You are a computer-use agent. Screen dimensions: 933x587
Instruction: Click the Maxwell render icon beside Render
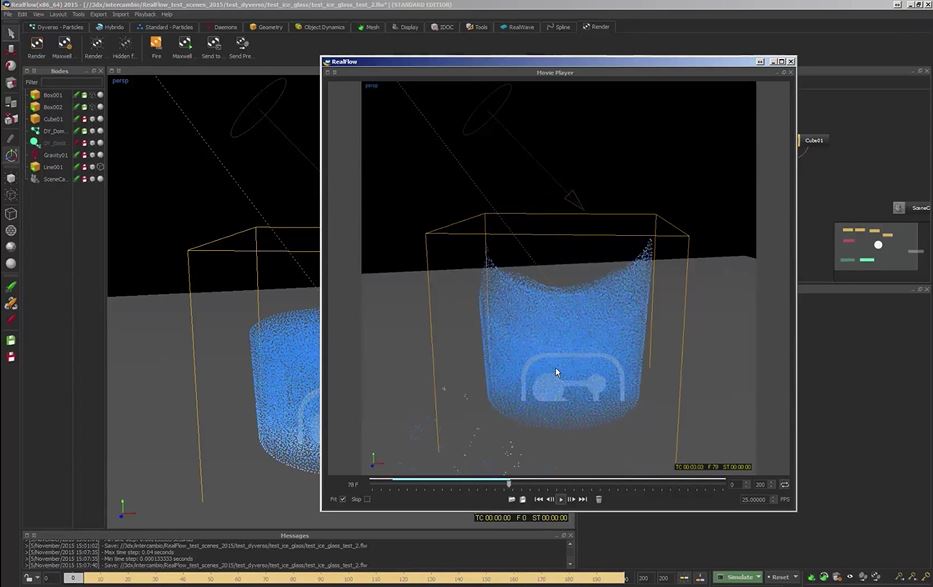coord(64,43)
